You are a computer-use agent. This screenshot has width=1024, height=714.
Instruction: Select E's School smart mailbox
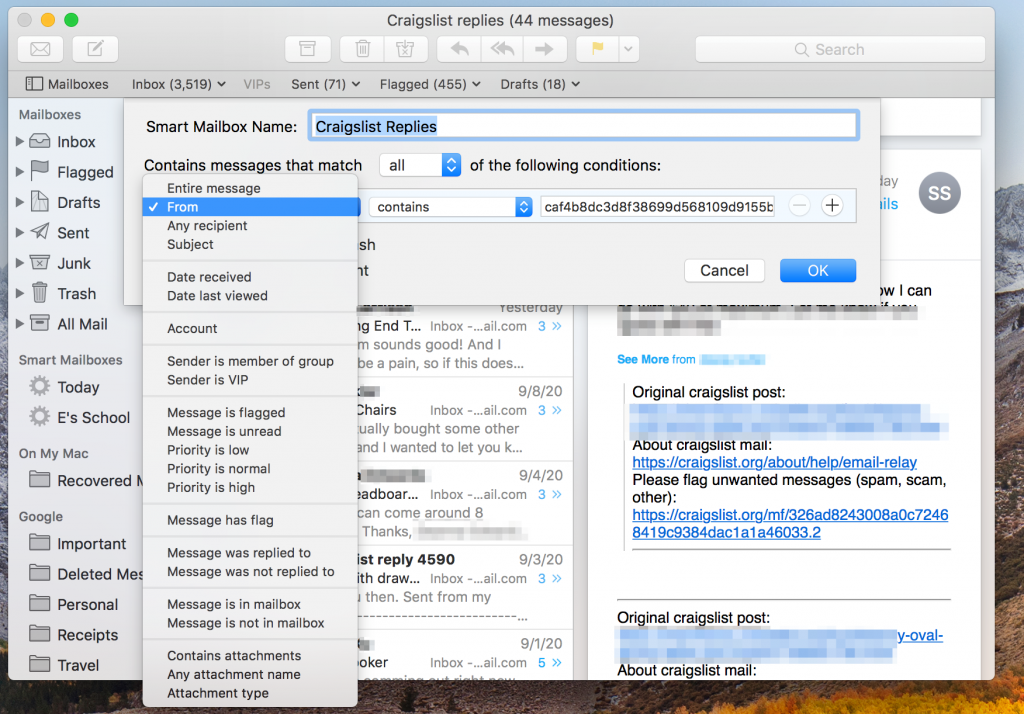point(93,417)
